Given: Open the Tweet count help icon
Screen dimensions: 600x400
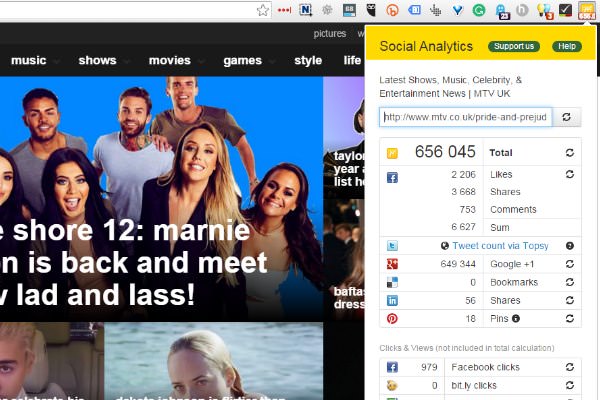Looking at the screenshot, I should pos(570,246).
